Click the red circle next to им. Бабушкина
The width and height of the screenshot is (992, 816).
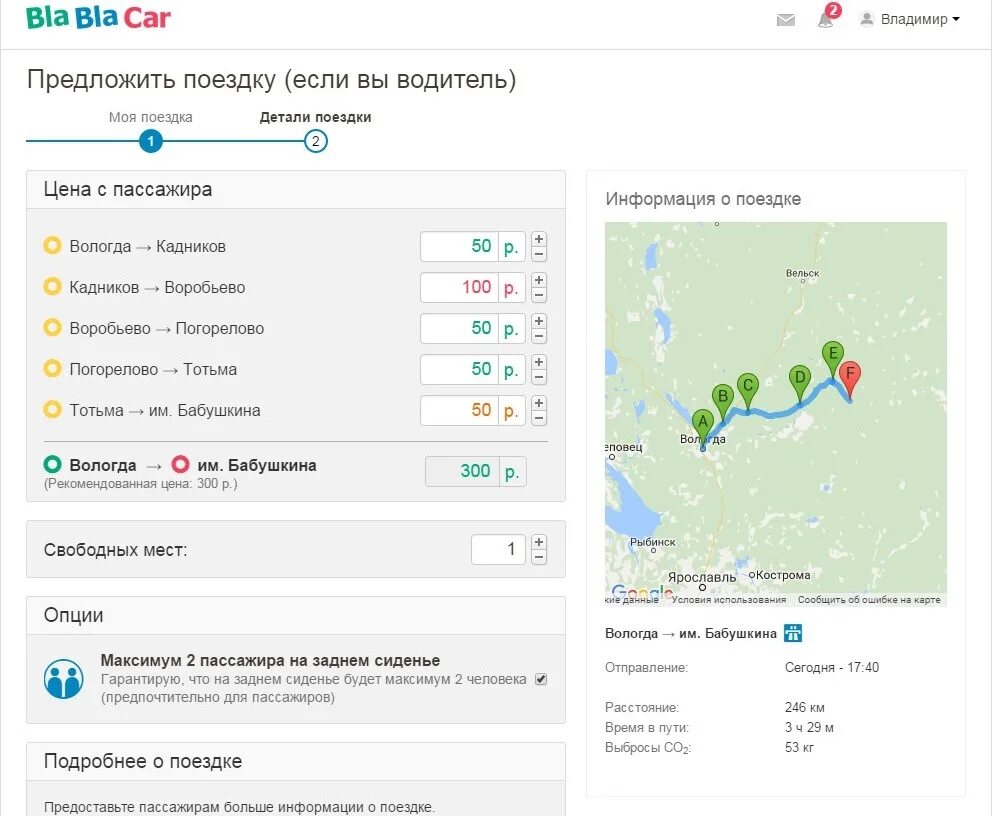[x=182, y=464]
